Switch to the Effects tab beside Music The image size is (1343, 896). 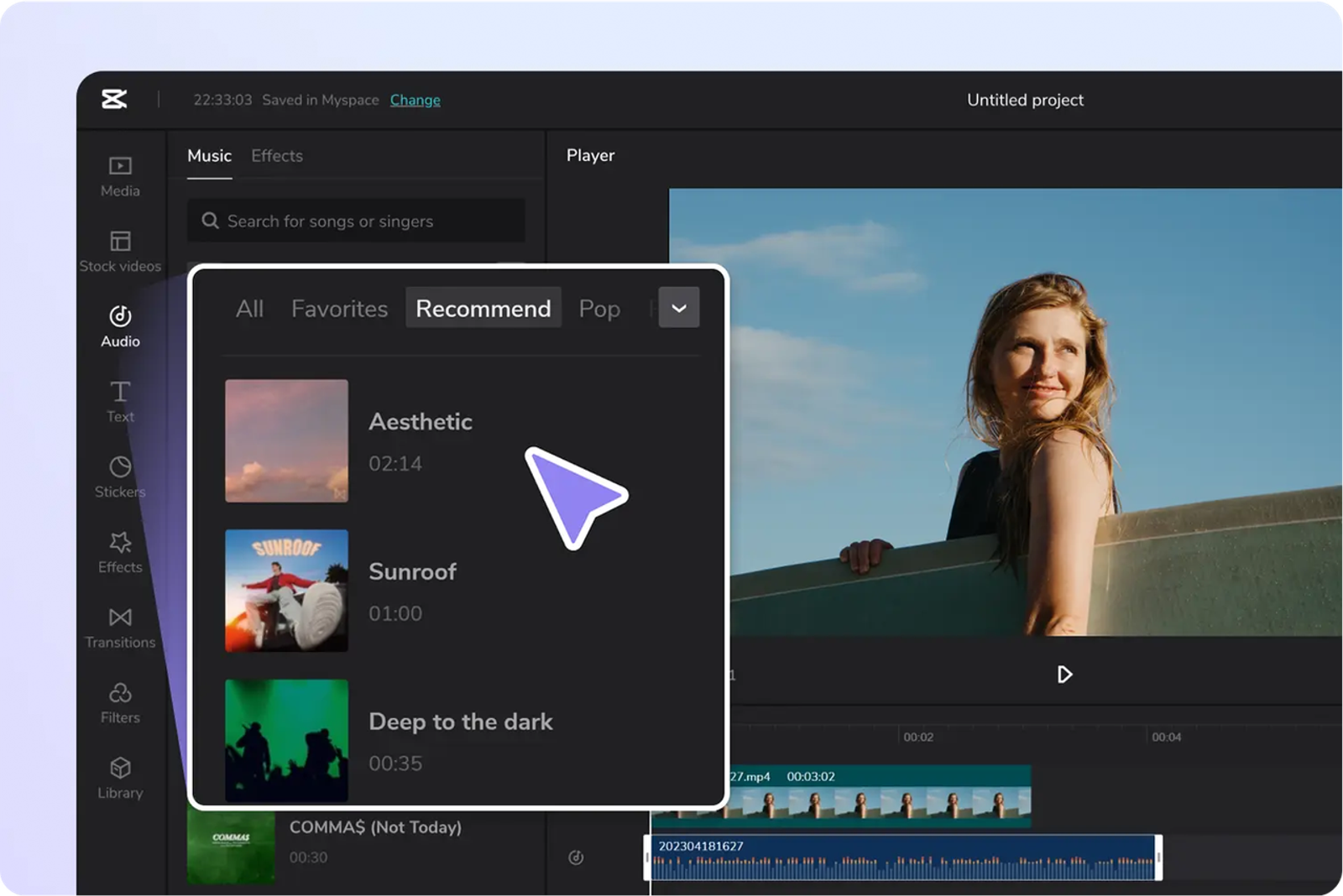(x=277, y=156)
